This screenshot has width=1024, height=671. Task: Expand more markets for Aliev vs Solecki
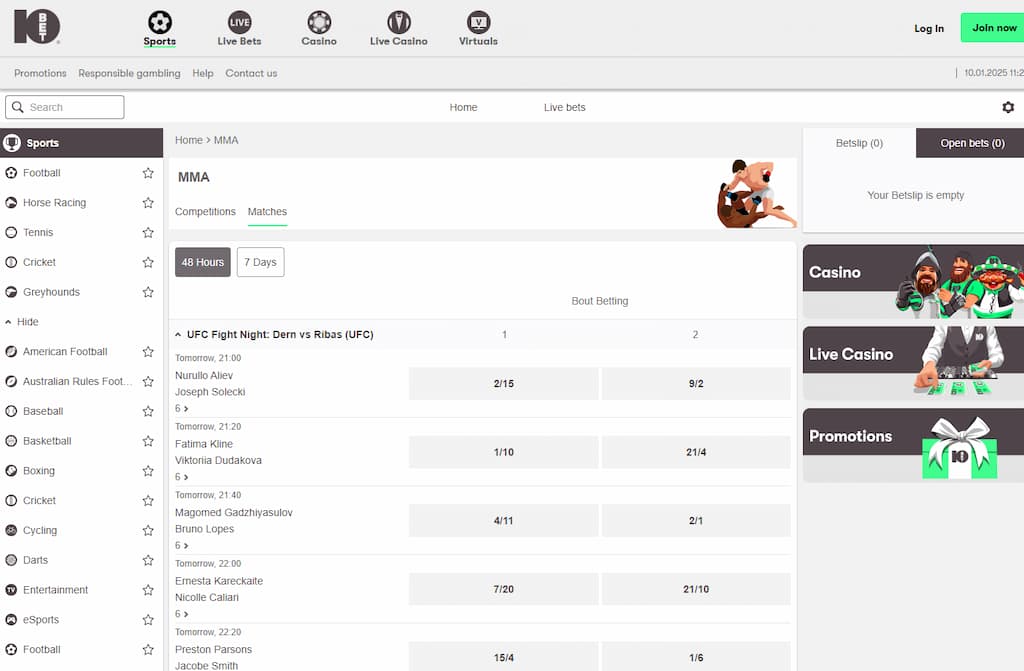click(x=182, y=408)
